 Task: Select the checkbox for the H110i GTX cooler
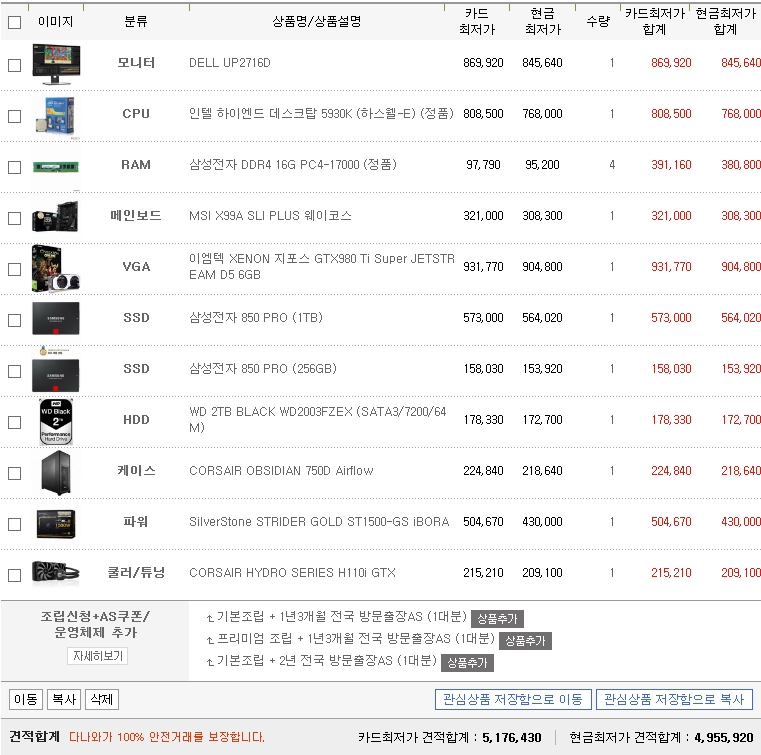pyautogui.click(x=15, y=575)
